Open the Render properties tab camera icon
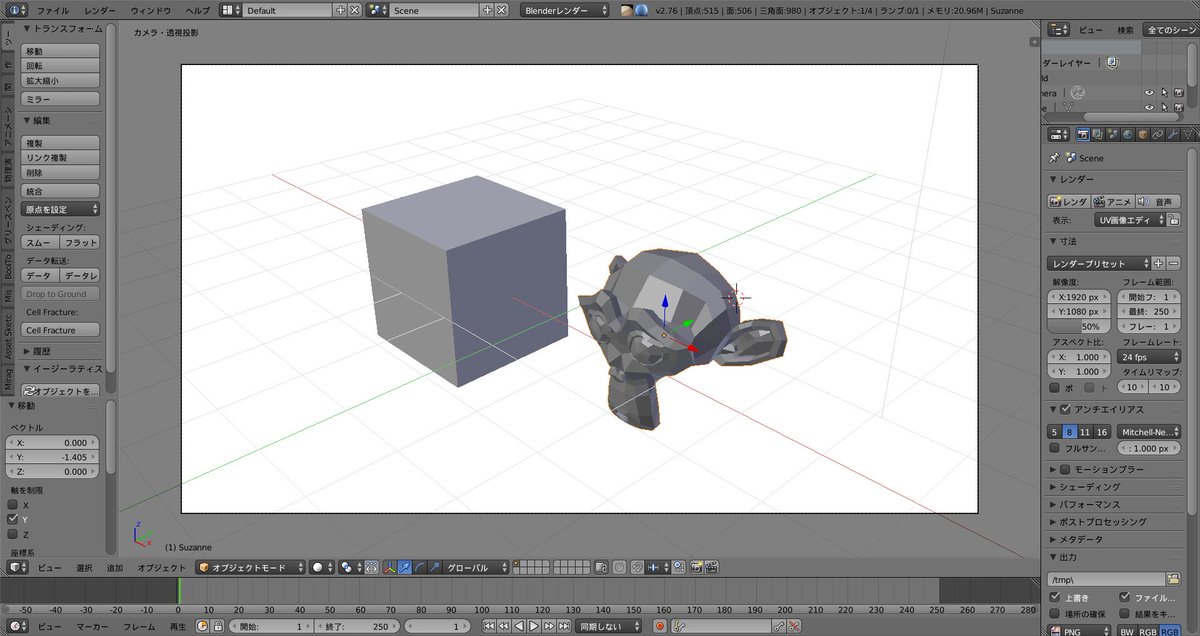1200x636 pixels. tap(1083, 134)
